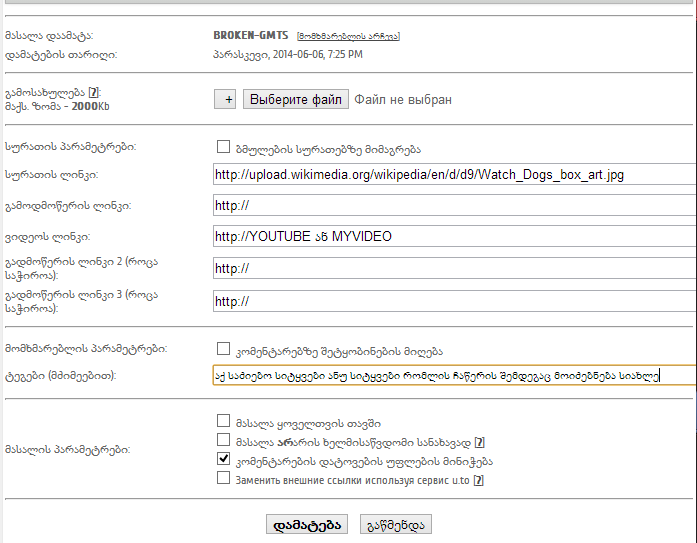
Task: Open help icon beside მასალა არარის ხელმისაწვდომი სანახავად
Action: tap(480, 441)
